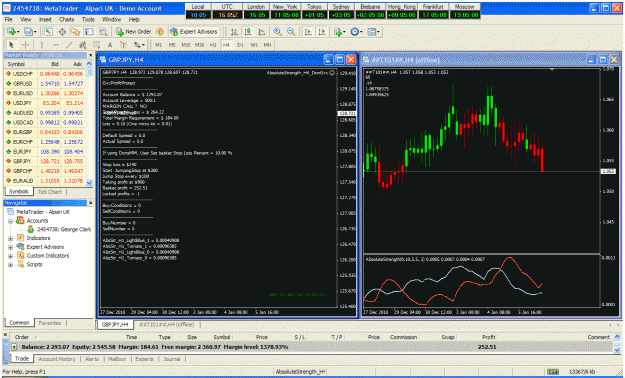Image resolution: width=625 pixels, height=378 pixels.
Task: Open the Indicators list dropdown
Action: (x=340, y=32)
